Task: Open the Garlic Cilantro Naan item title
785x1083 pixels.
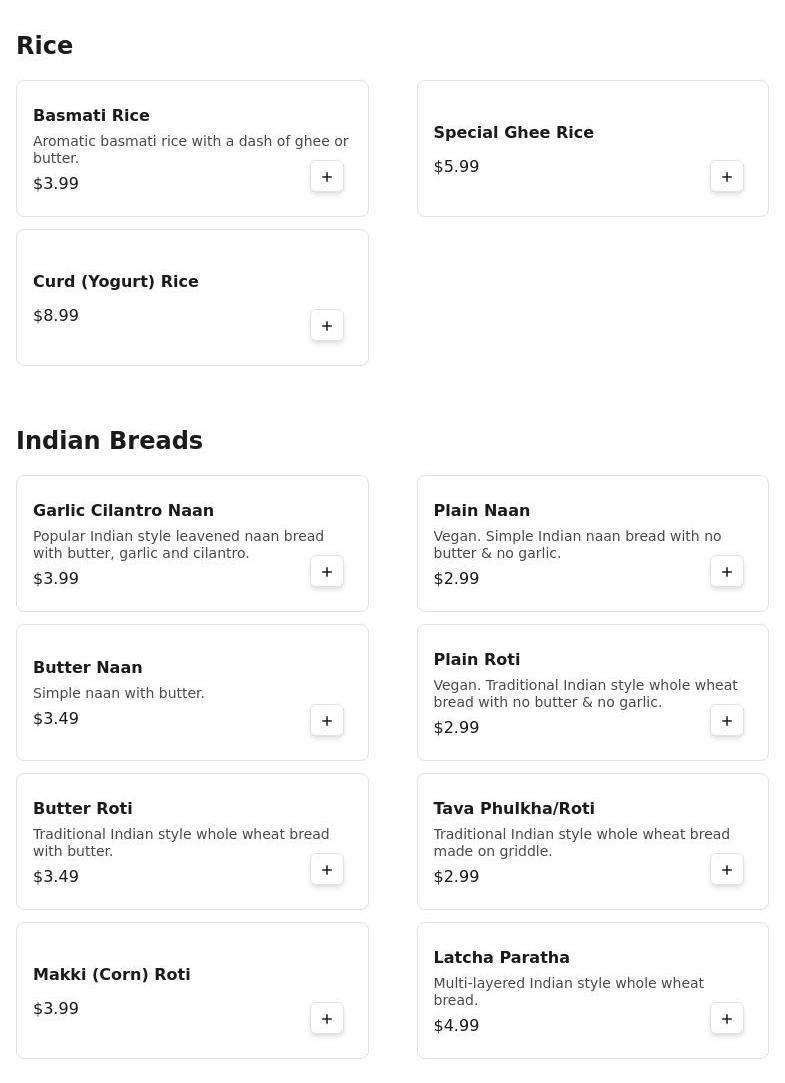Action: pyautogui.click(x=123, y=511)
